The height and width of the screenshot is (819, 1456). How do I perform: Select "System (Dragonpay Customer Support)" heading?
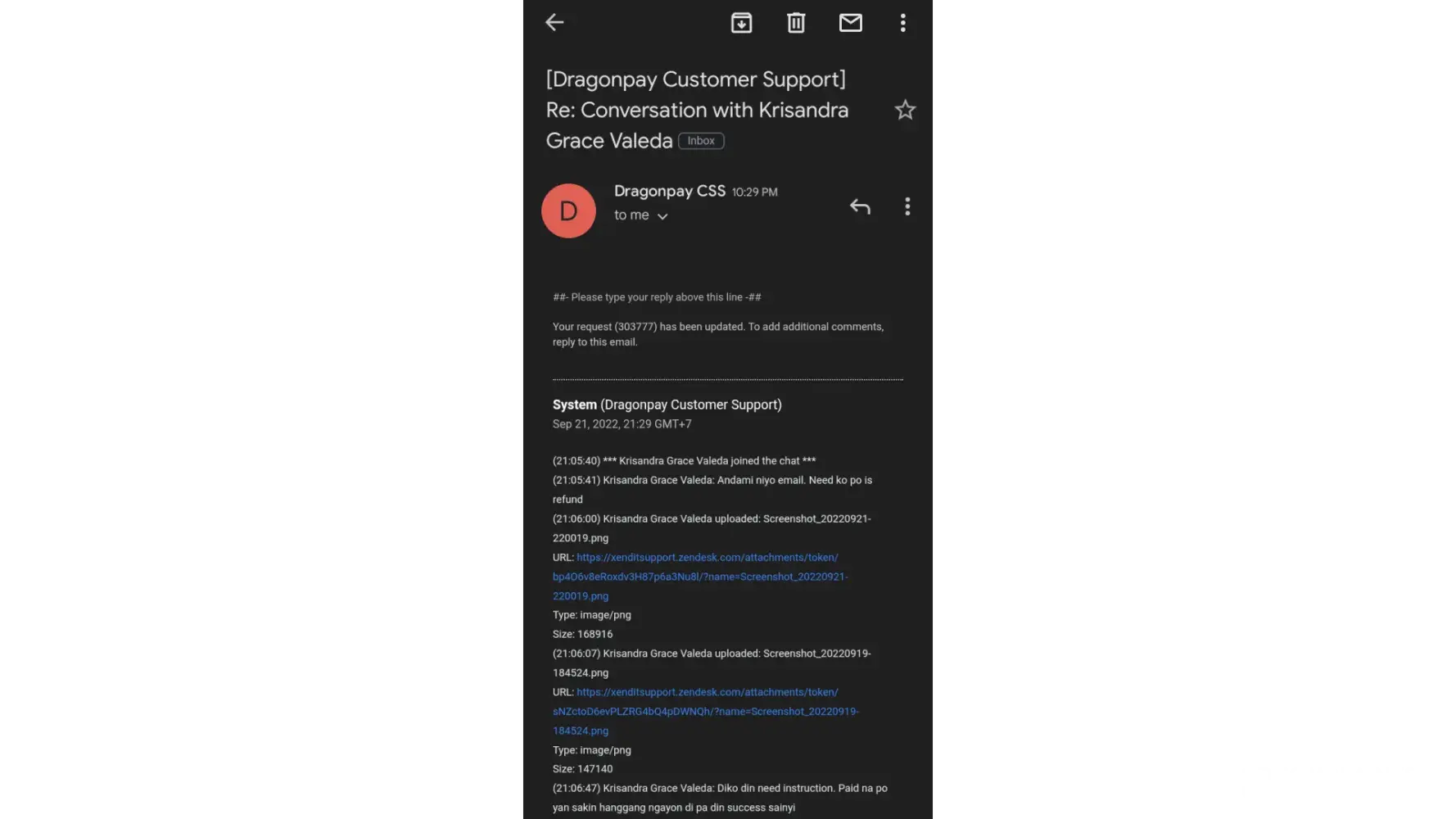(667, 405)
